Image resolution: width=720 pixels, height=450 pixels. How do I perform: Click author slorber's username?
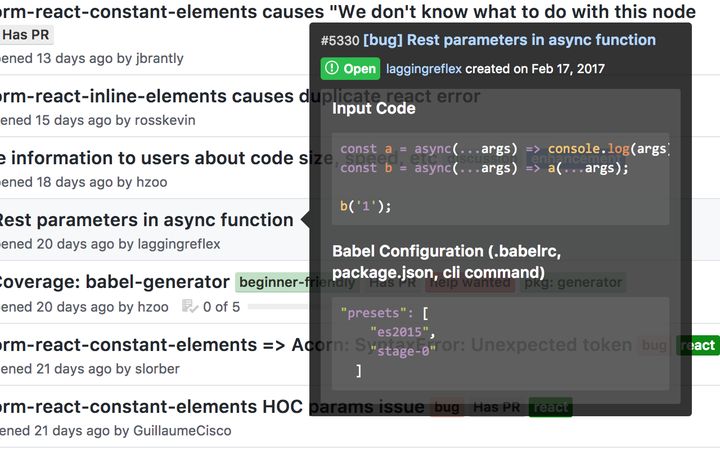click(157, 369)
